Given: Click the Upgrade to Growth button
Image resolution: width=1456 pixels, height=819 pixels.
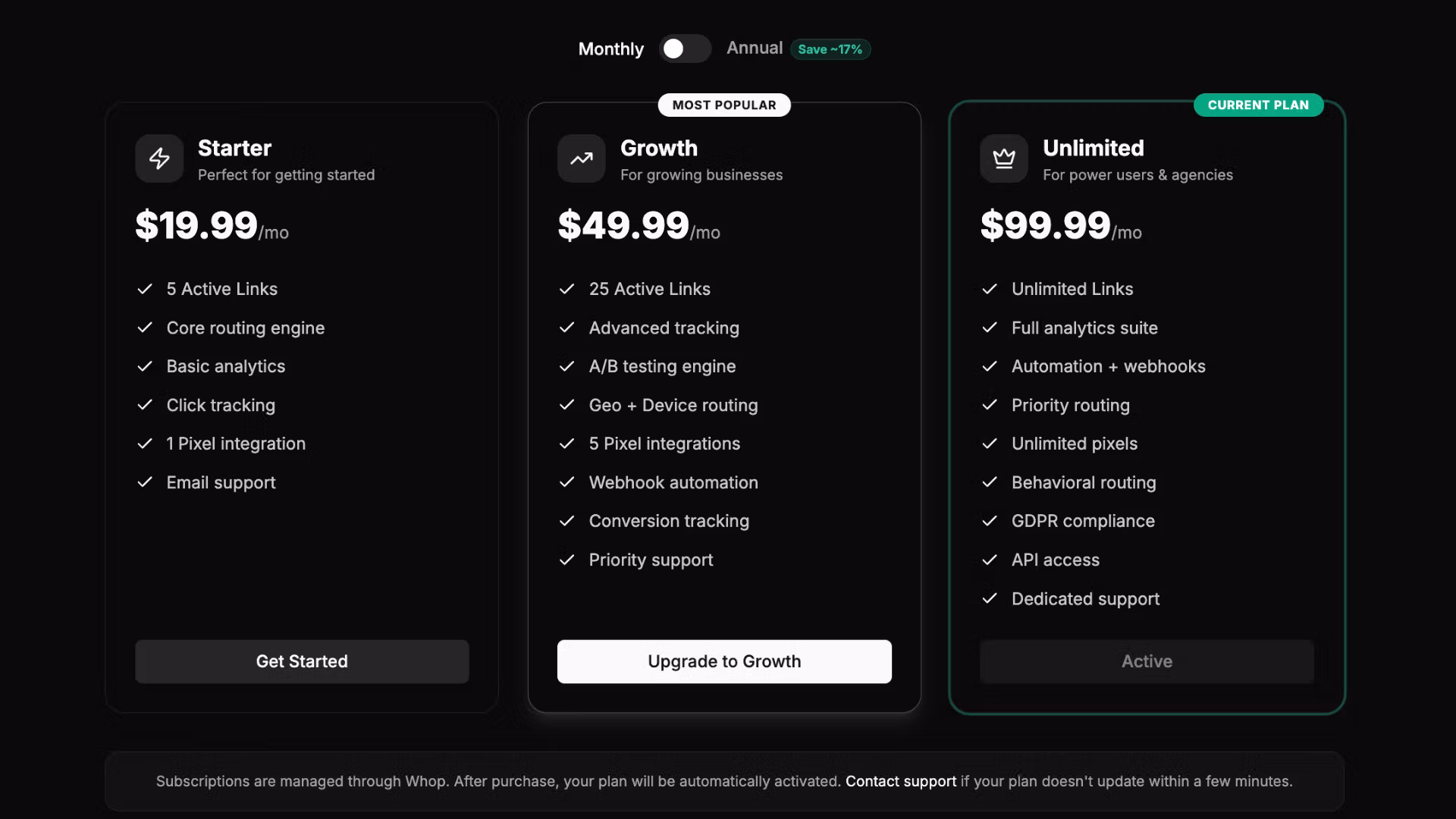Looking at the screenshot, I should point(724,661).
